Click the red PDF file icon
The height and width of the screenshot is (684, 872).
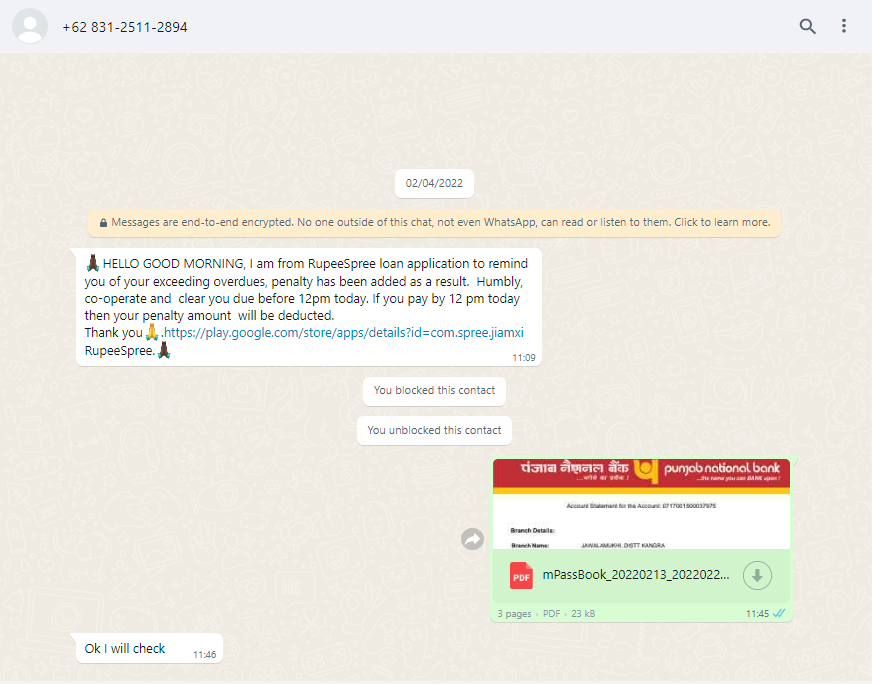pos(521,575)
